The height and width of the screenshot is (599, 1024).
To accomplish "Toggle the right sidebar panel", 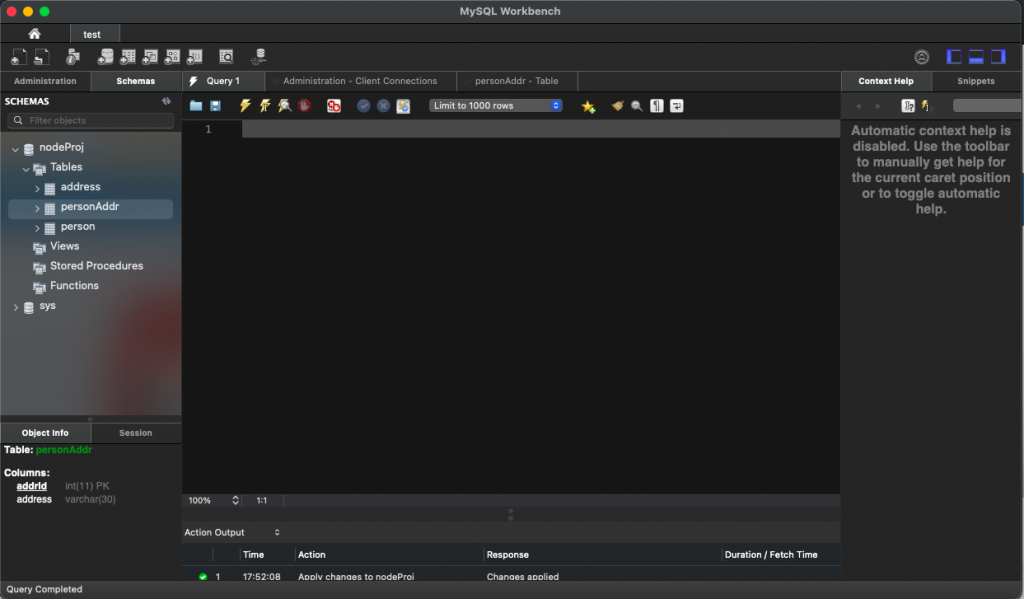I will pos(999,57).
